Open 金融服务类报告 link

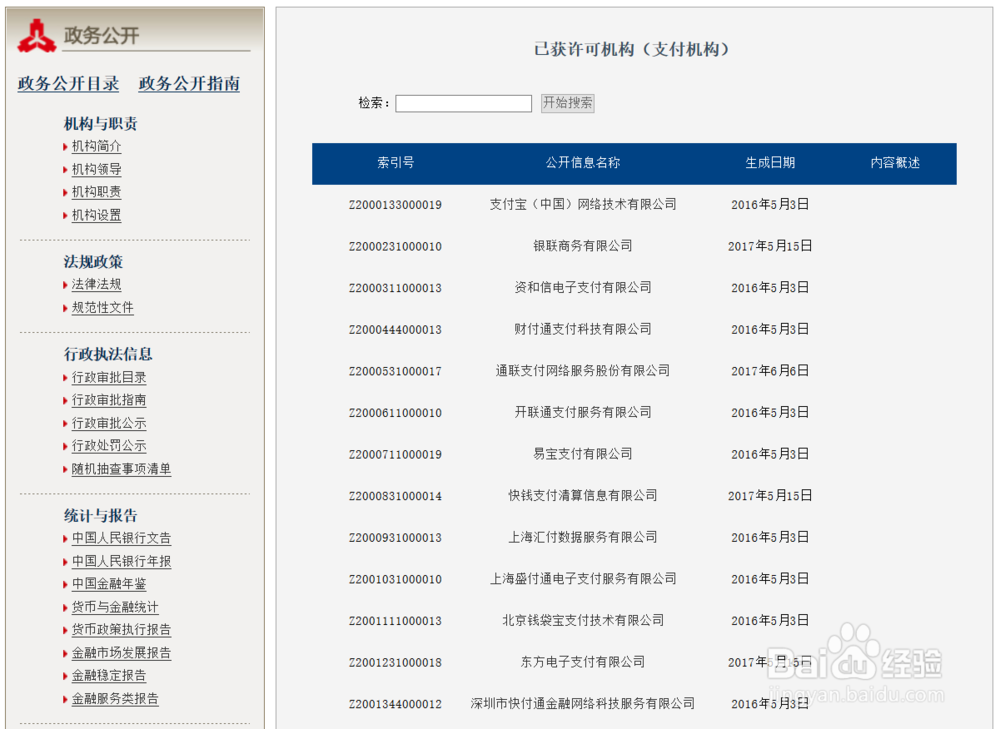tap(115, 698)
